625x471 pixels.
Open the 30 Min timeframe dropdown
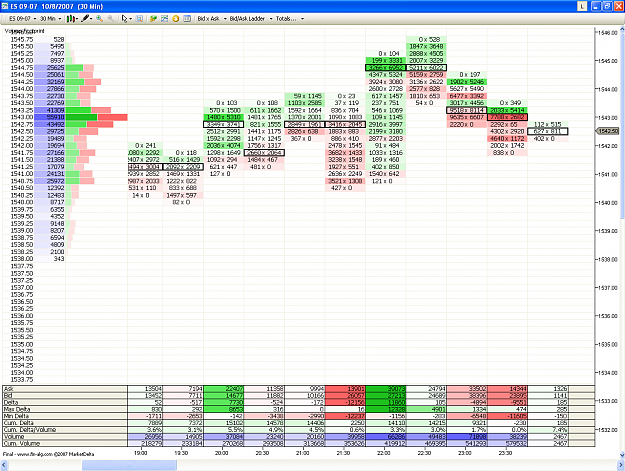click(50, 19)
